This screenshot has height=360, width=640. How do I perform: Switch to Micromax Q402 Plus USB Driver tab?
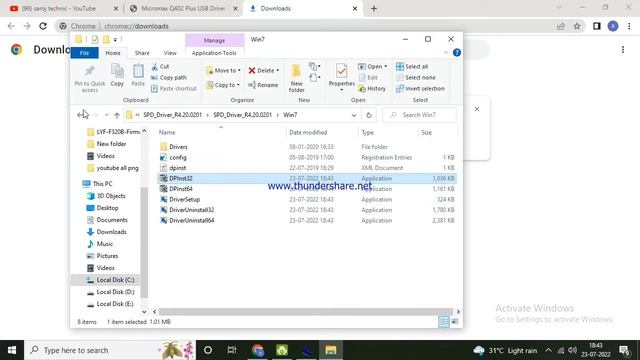point(183,9)
